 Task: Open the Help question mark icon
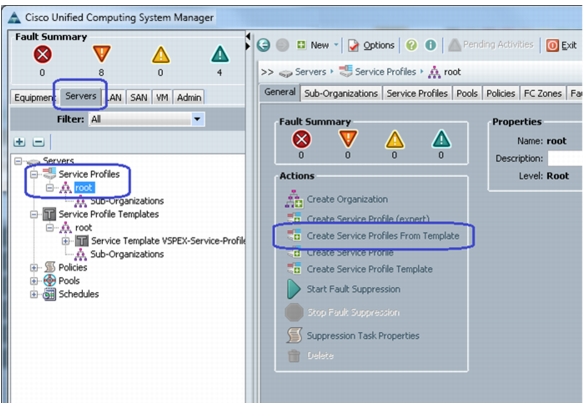coord(411,45)
